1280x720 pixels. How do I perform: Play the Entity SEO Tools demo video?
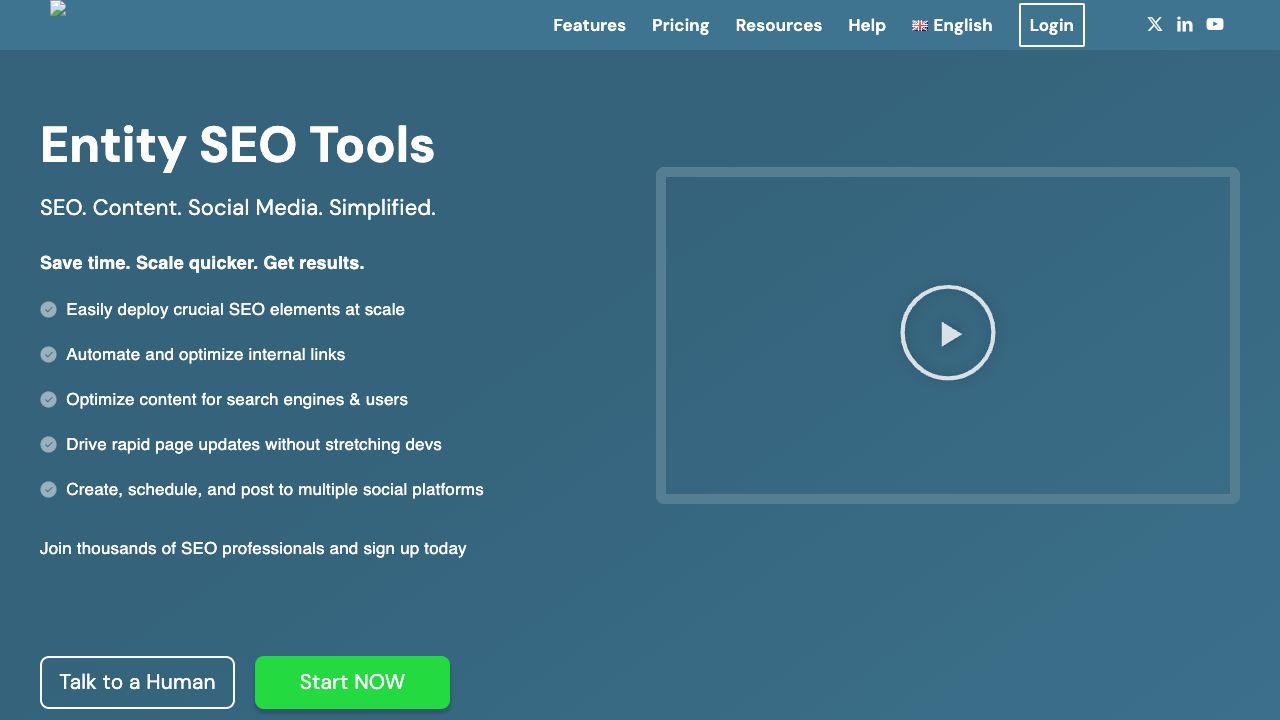point(947,332)
